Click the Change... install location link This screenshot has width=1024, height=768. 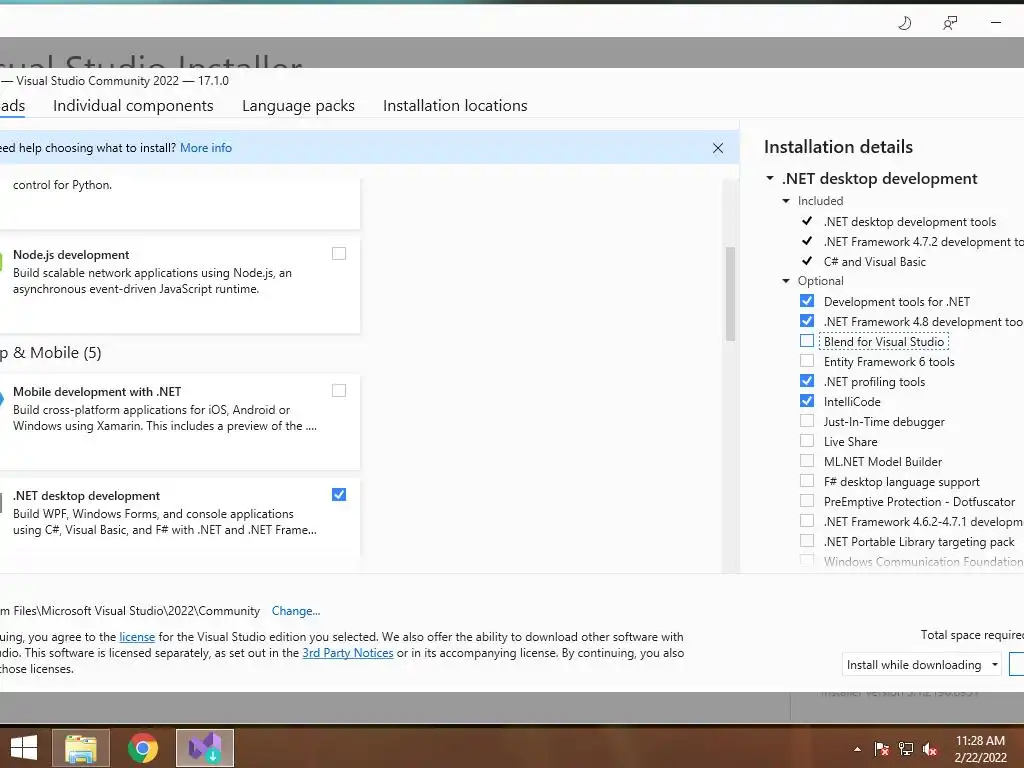[x=296, y=611]
